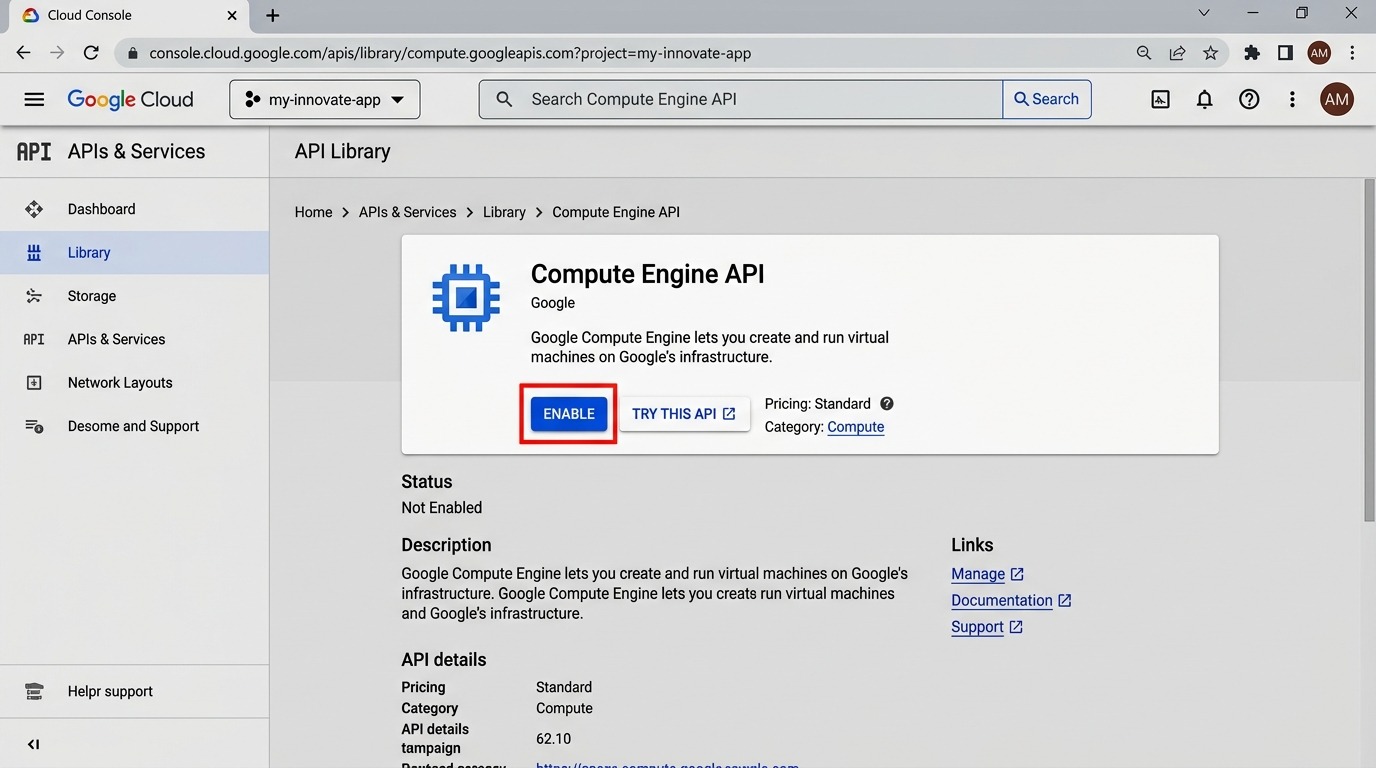Open the notifications bell
1376x768 pixels.
1205,99
